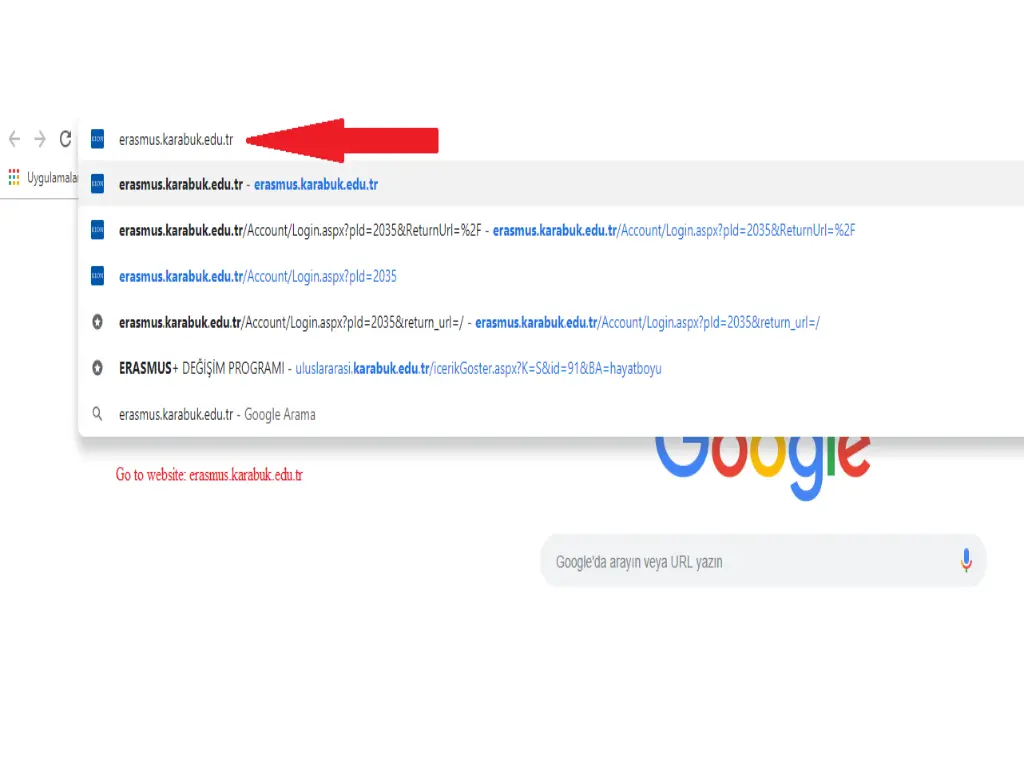Click the star icon of the return_url suggestion
The width and height of the screenshot is (1024, 768).
click(x=97, y=322)
